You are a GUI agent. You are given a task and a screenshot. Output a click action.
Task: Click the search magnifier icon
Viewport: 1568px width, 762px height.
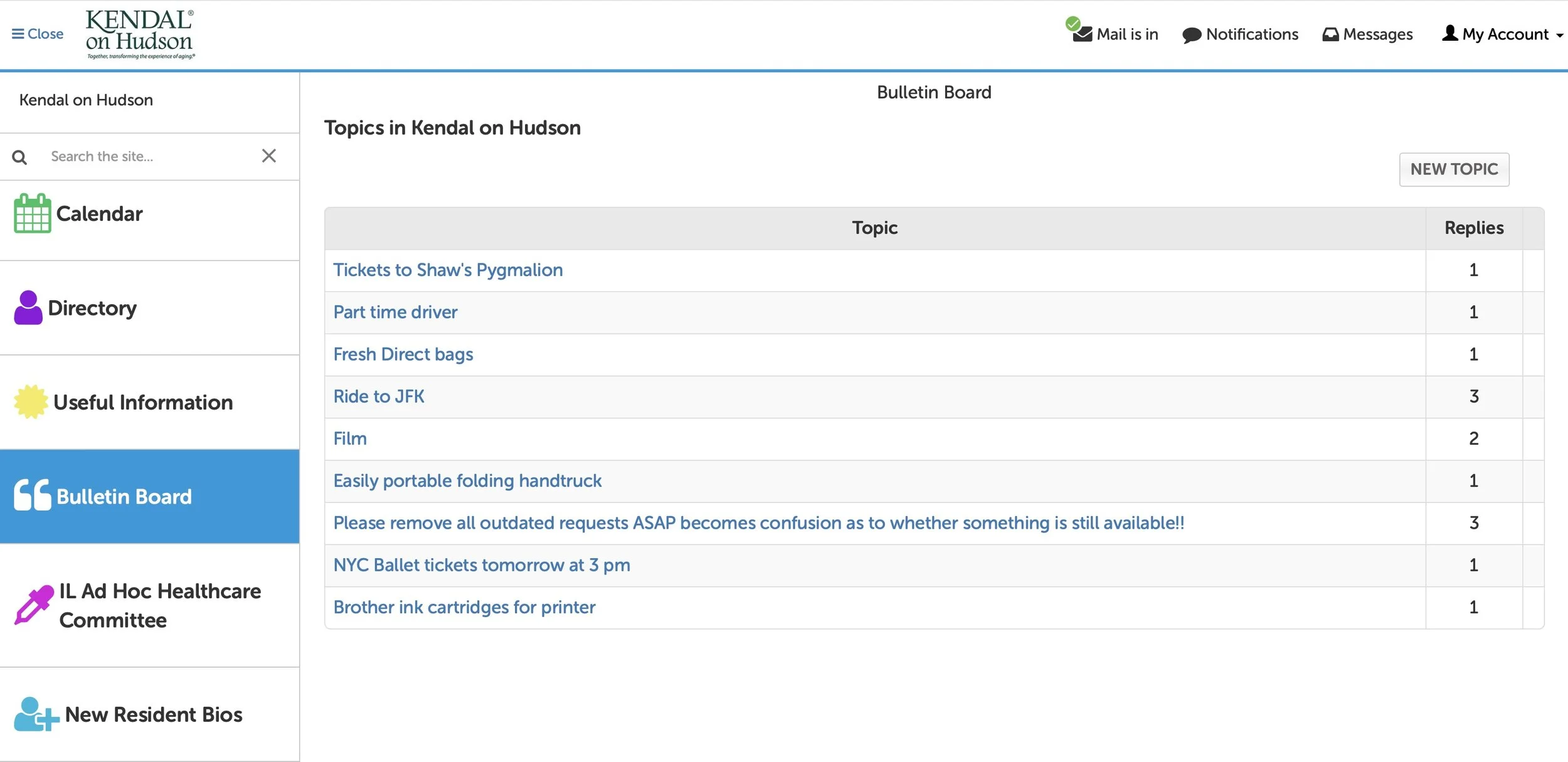coord(19,157)
